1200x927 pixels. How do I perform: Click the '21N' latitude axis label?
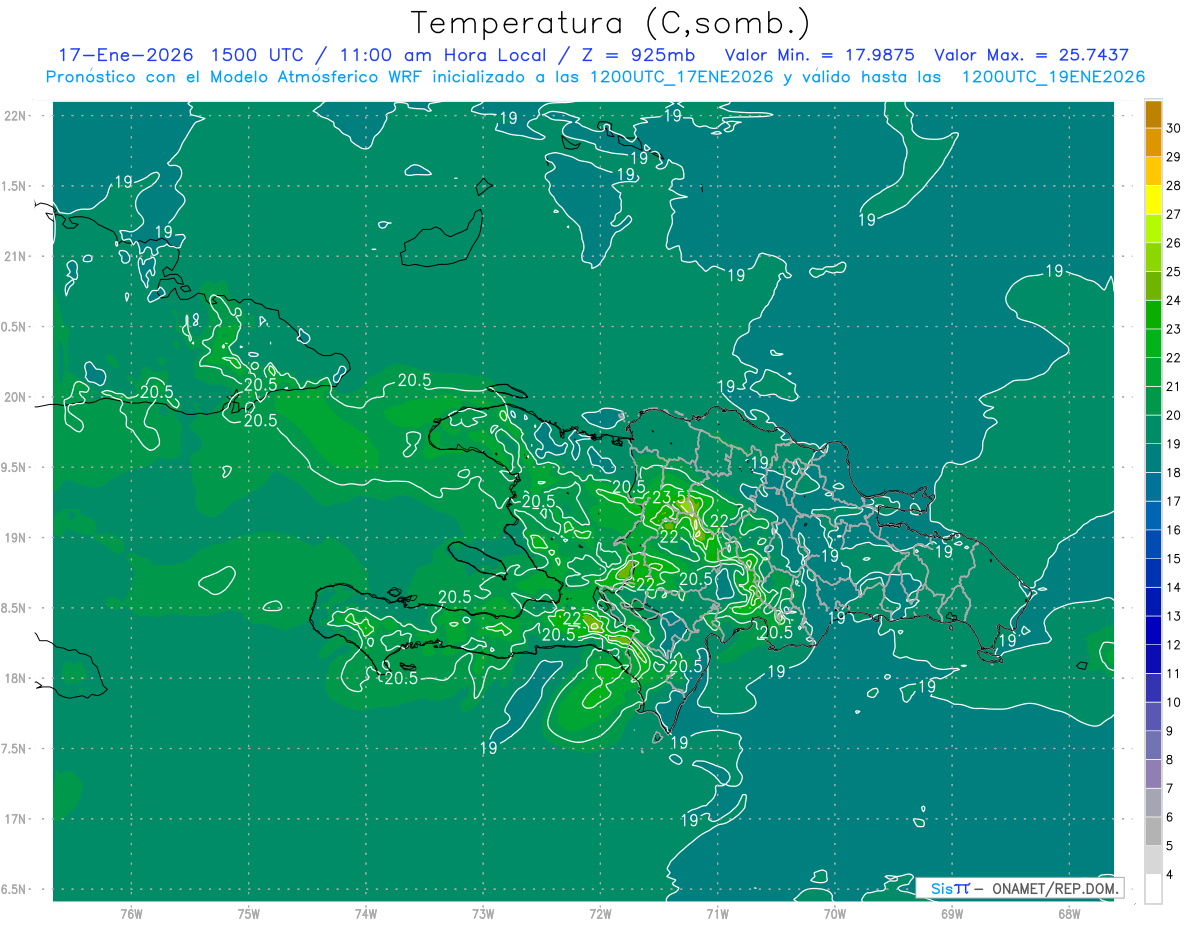(x=15, y=256)
